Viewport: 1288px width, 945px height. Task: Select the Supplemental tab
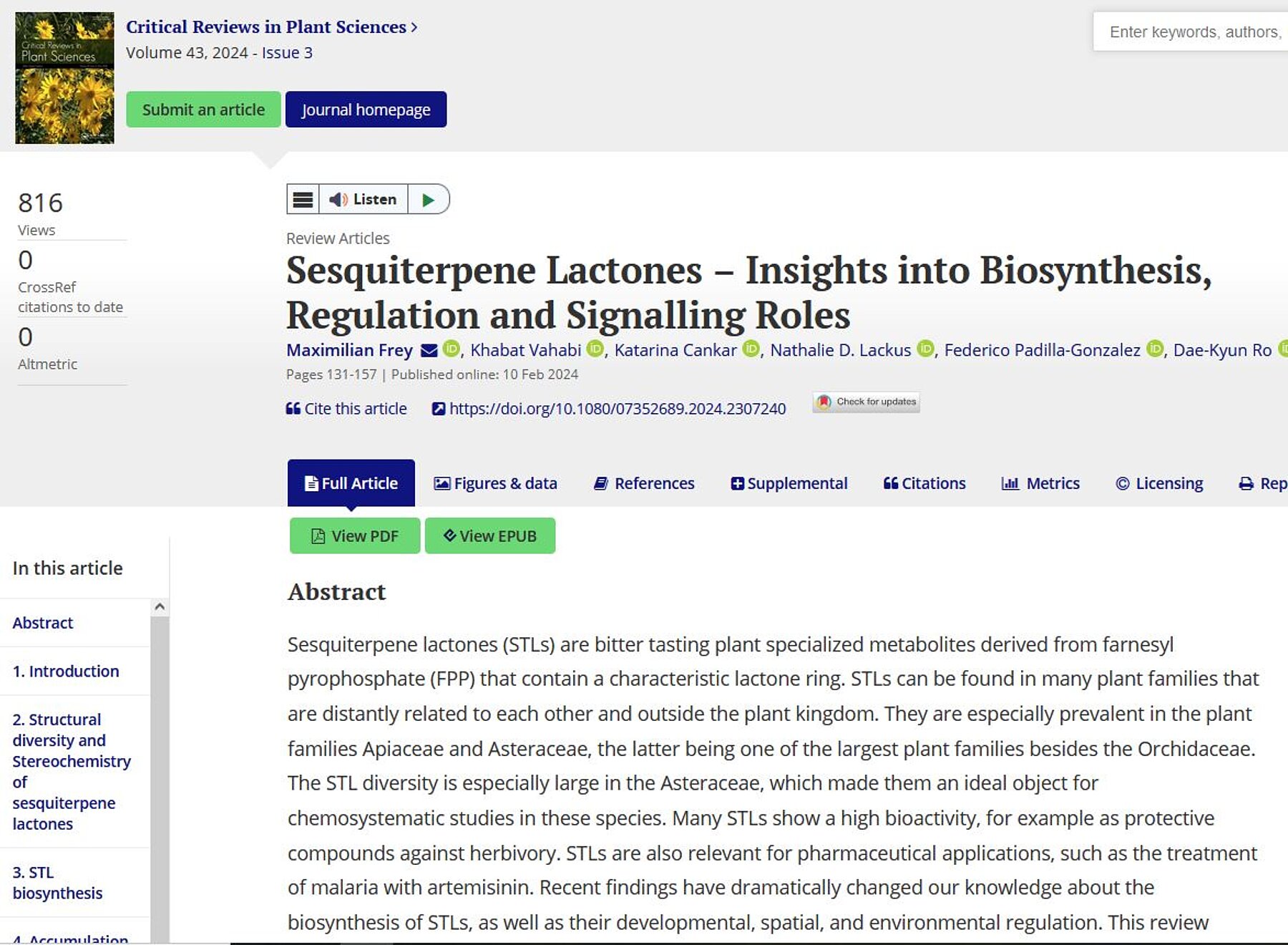coord(789,483)
